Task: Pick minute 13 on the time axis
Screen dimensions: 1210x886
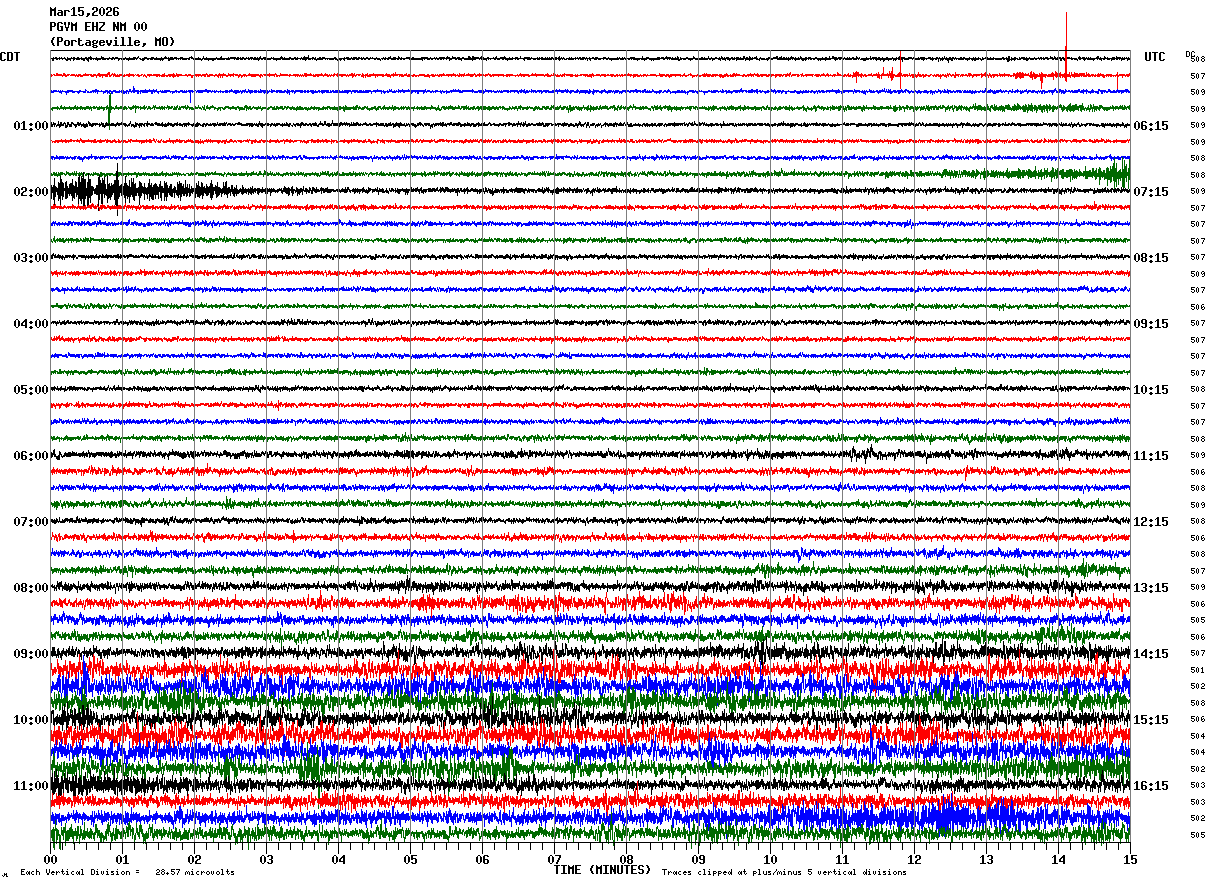Action: 987,859
